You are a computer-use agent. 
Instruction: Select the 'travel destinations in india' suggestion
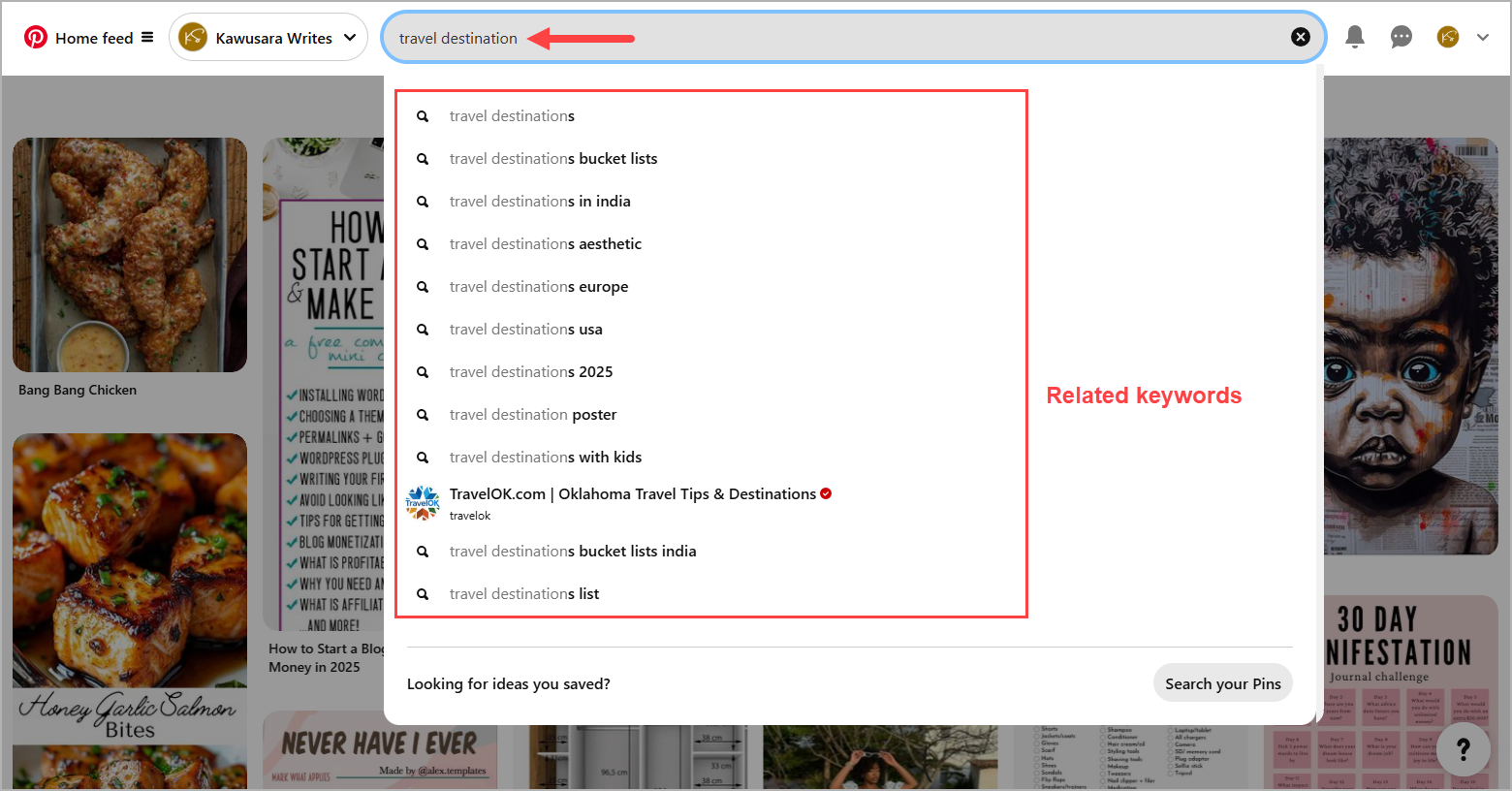[x=540, y=201]
